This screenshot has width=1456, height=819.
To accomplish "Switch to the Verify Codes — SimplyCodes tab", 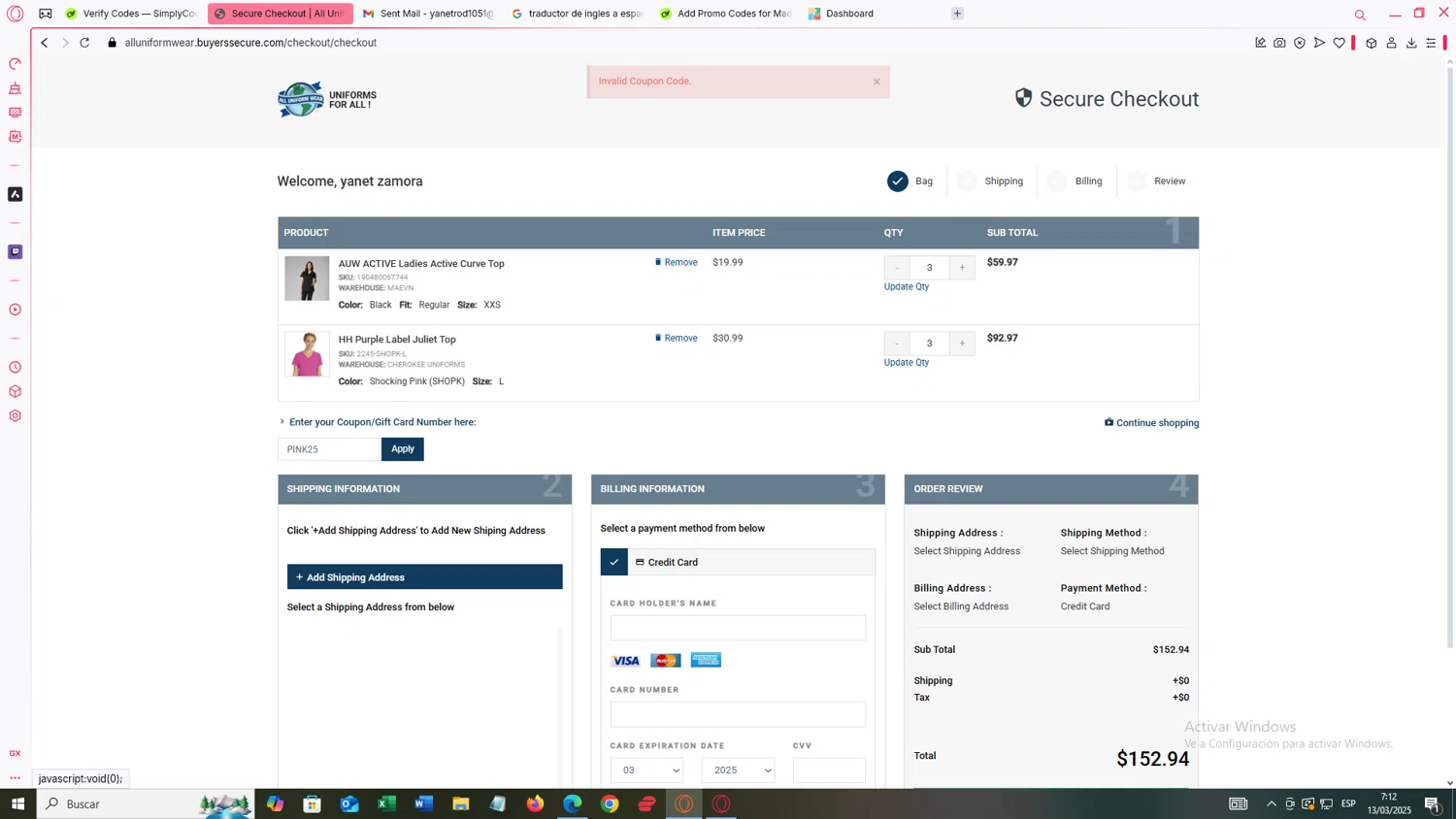I will tap(132, 14).
